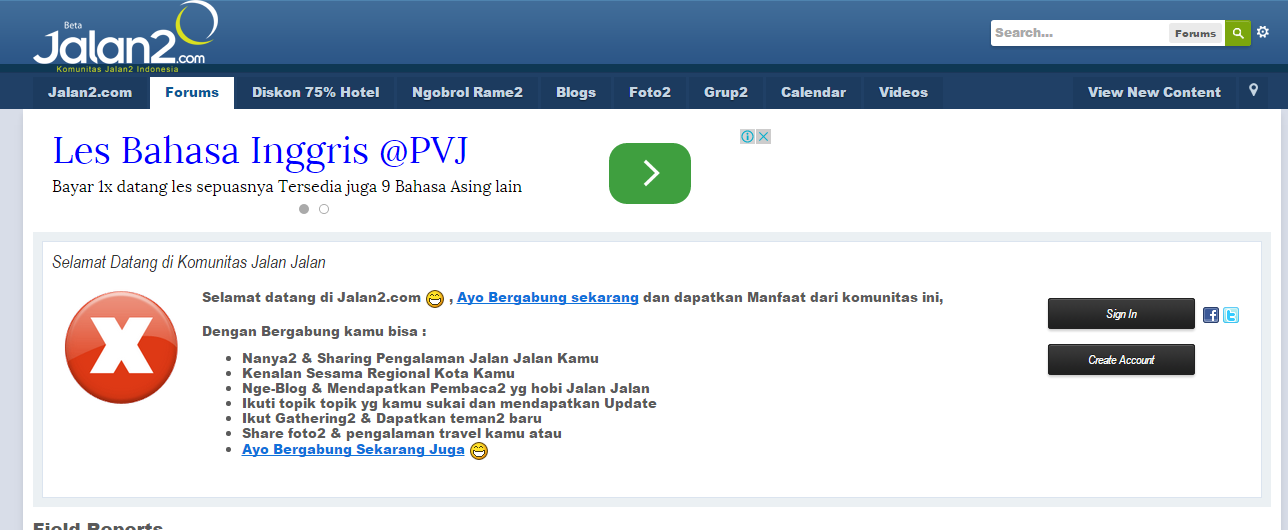Sign in with Twitter icon
This screenshot has width=1288, height=530.
pos(1231,315)
